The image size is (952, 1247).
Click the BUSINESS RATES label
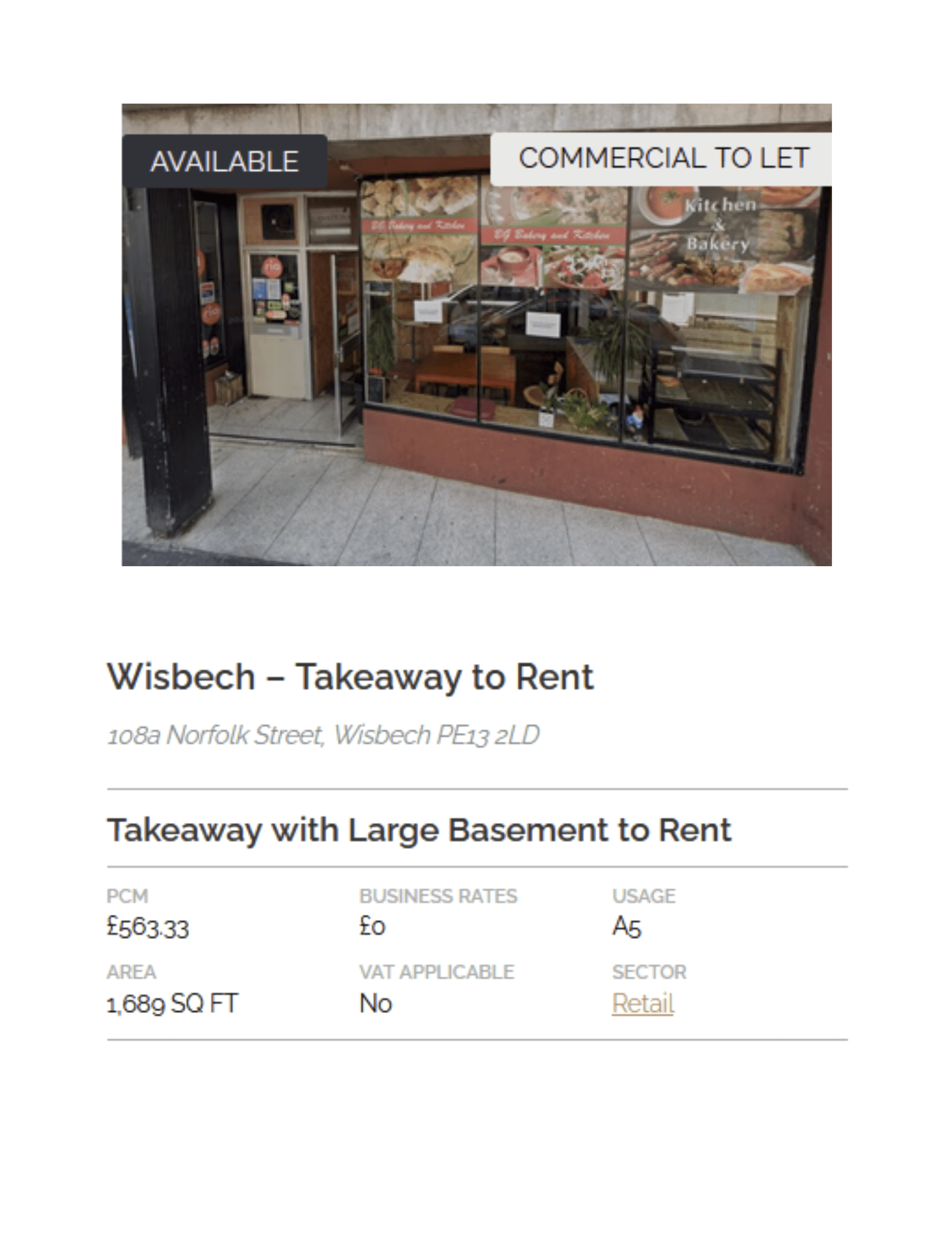[x=438, y=896]
